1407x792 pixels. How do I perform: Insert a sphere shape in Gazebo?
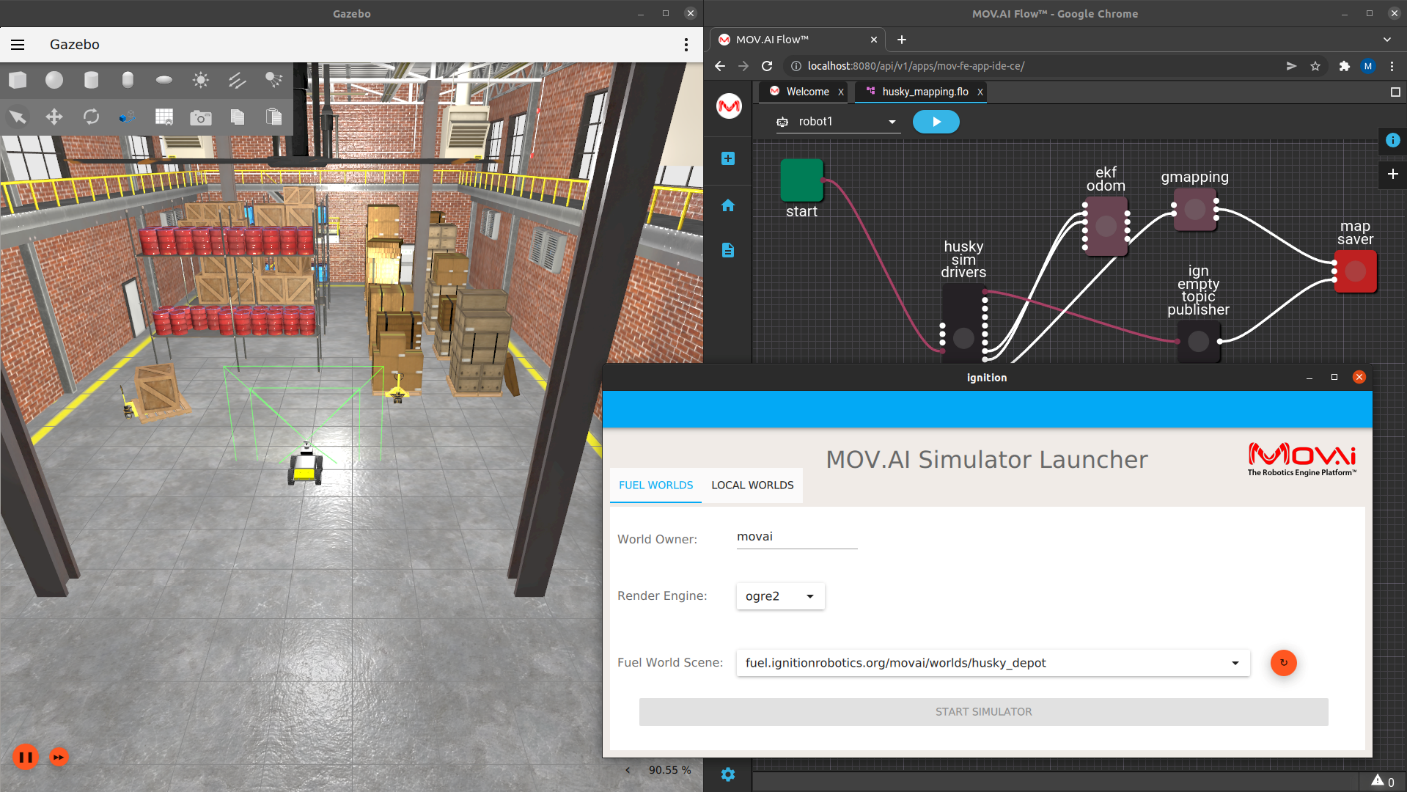(x=54, y=80)
